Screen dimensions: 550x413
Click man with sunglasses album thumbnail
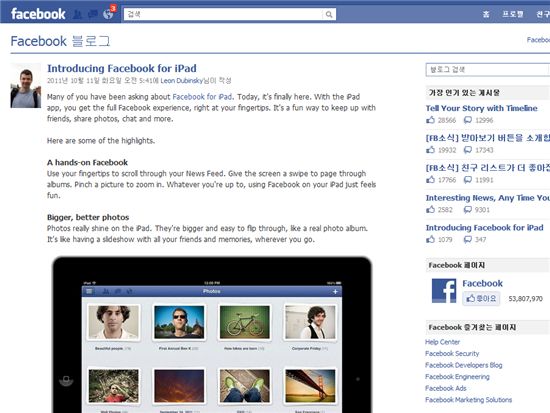[x=179, y=322]
